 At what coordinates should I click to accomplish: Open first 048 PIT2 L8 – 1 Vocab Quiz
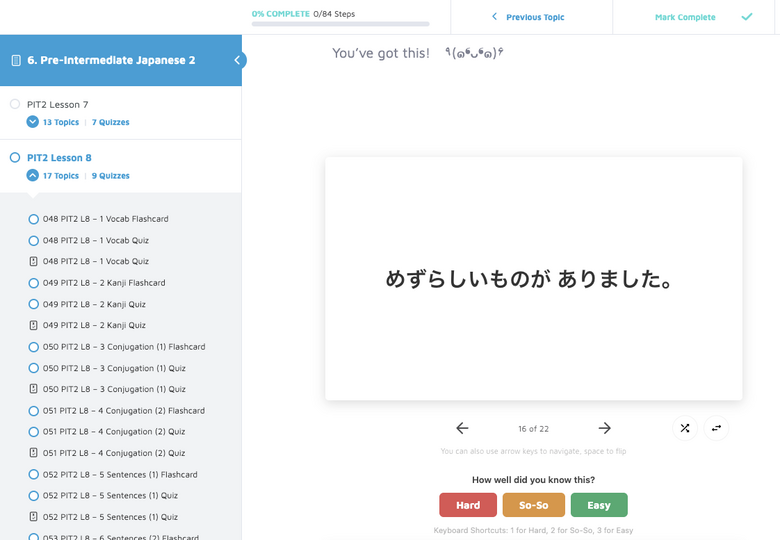[96, 240]
